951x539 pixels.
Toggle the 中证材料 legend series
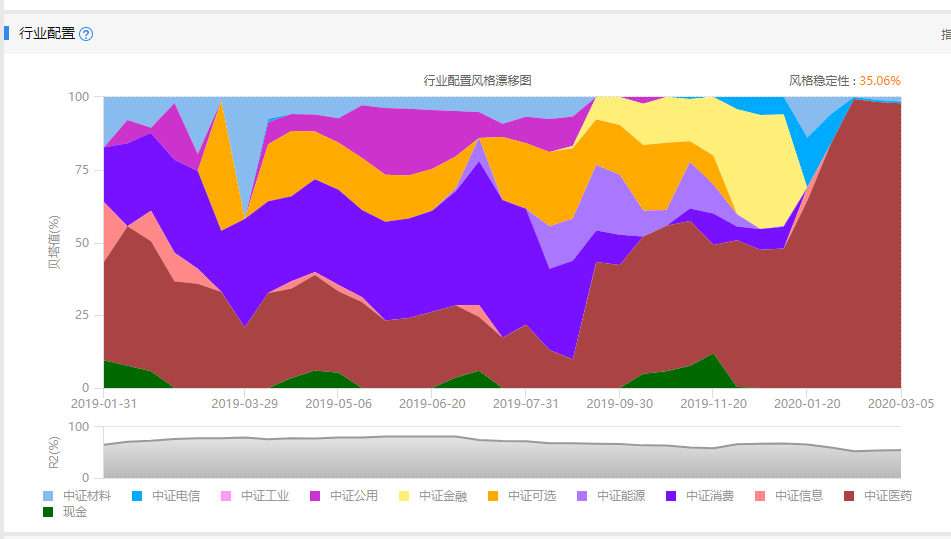77,496
